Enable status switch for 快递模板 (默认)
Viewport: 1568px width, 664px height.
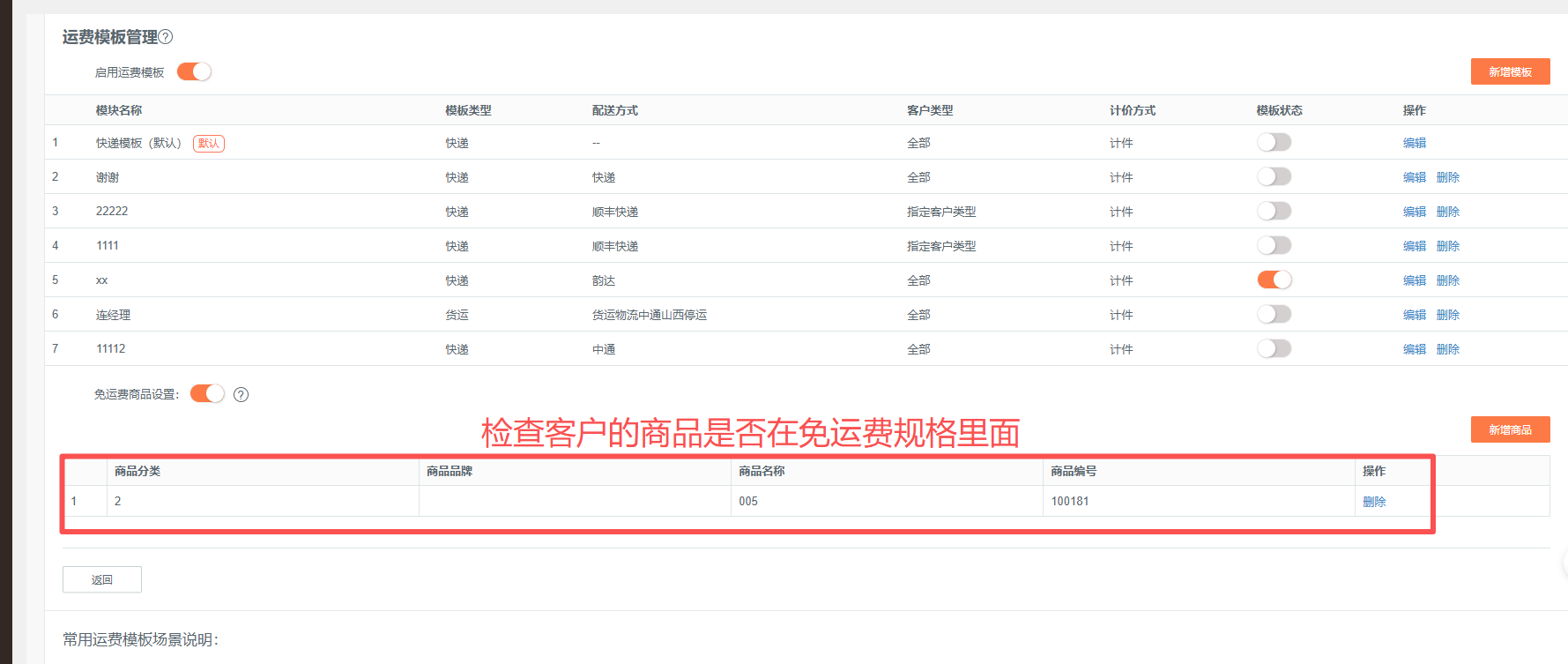1274,142
